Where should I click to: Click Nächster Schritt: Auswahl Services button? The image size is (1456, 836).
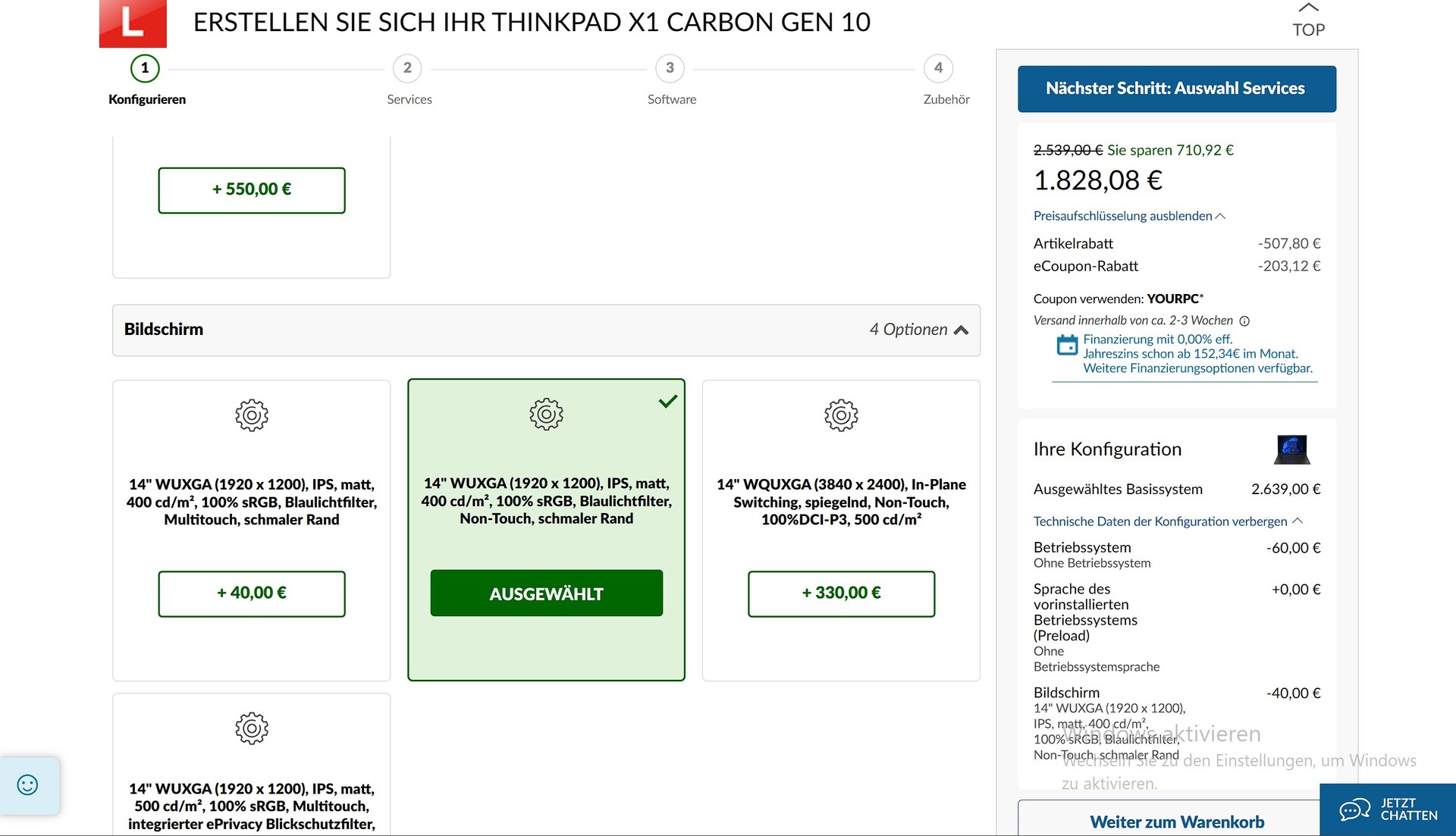(x=1176, y=89)
